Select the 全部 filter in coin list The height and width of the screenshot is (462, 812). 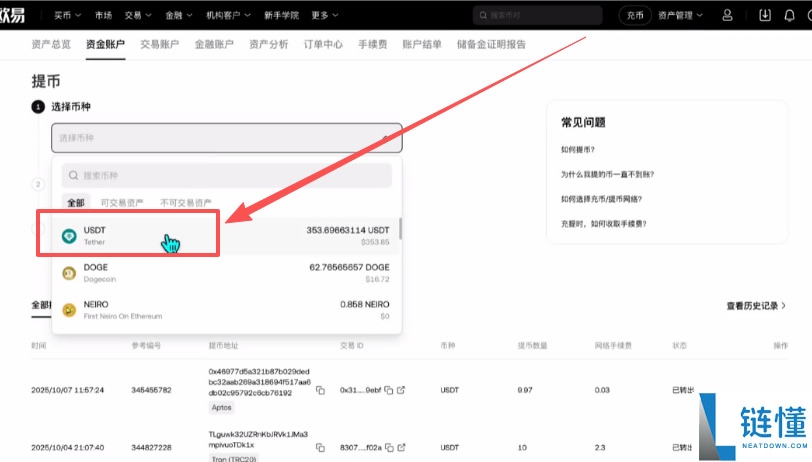(76, 203)
